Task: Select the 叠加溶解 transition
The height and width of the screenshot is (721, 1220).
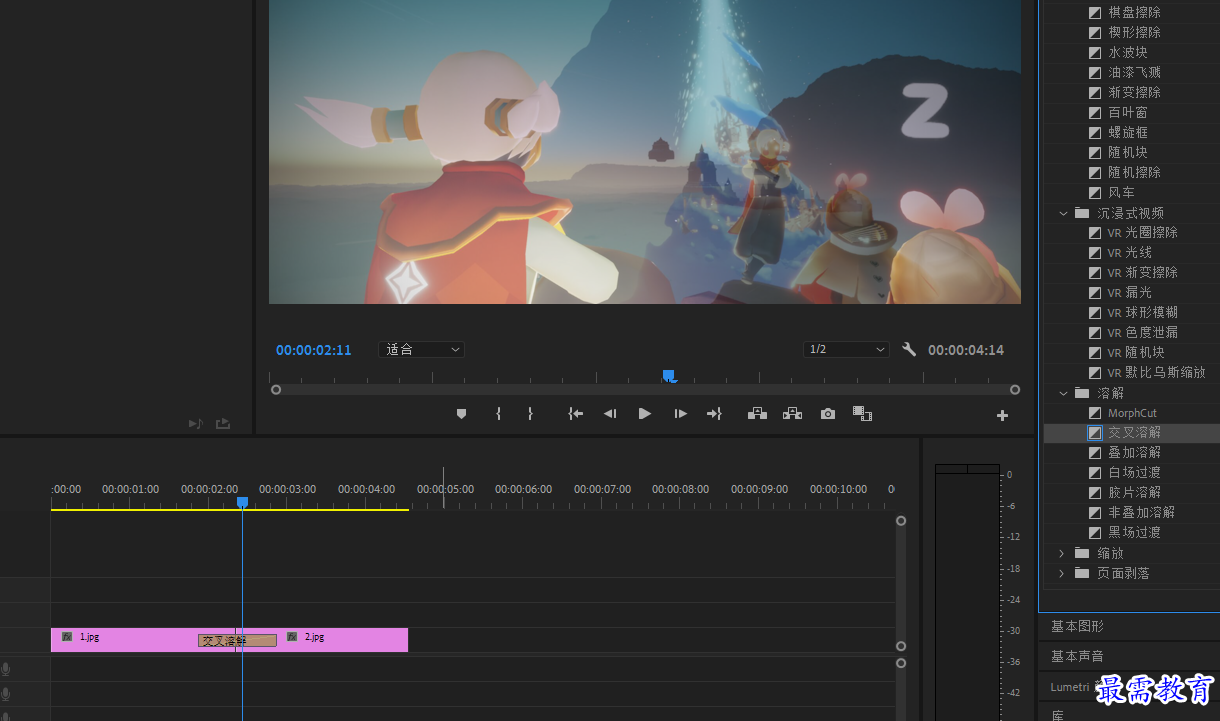Action: click(x=1134, y=453)
